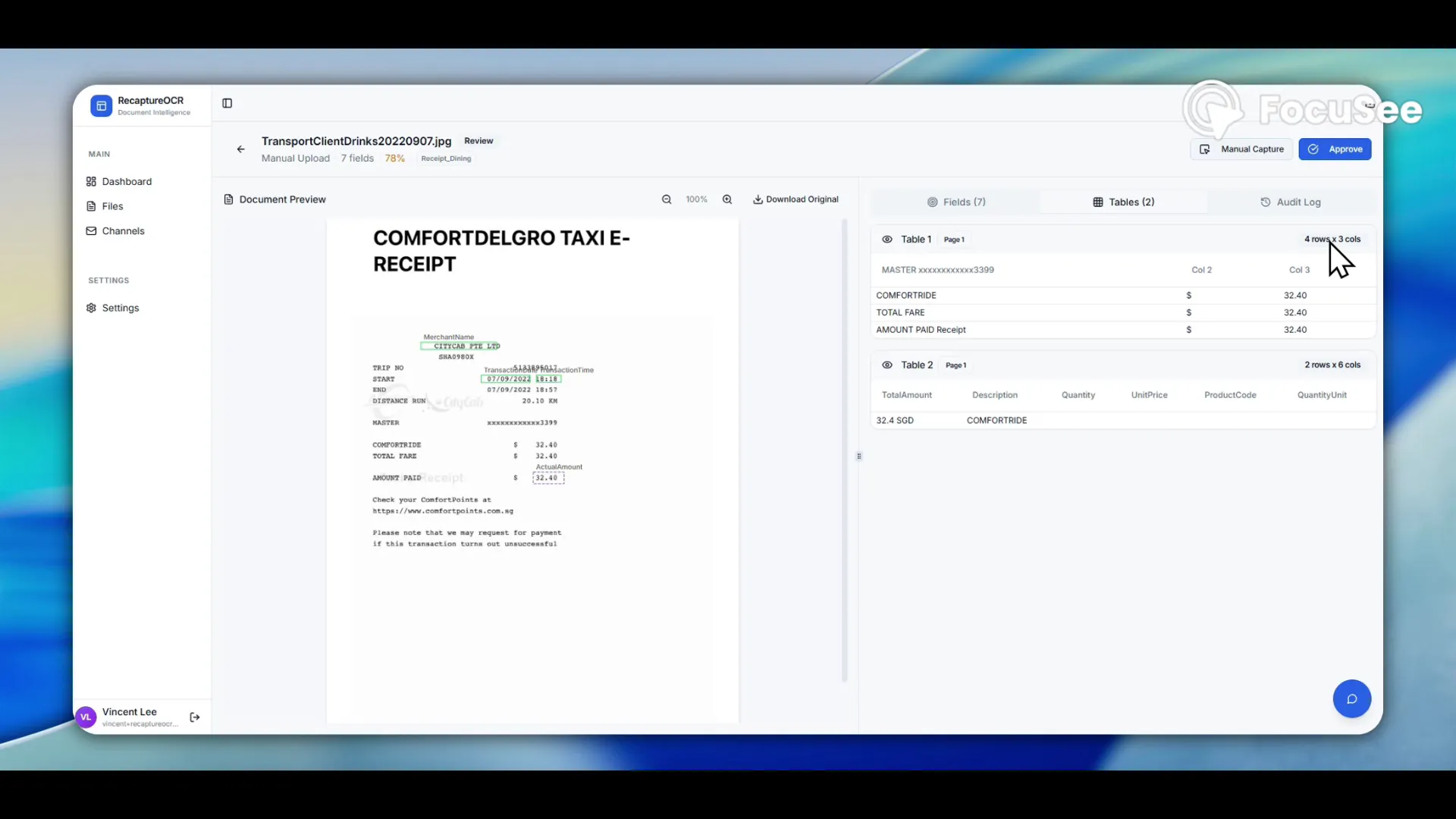The width and height of the screenshot is (1456, 819).
Task: Click the Col 3 header in Table 1
Action: point(1299,270)
